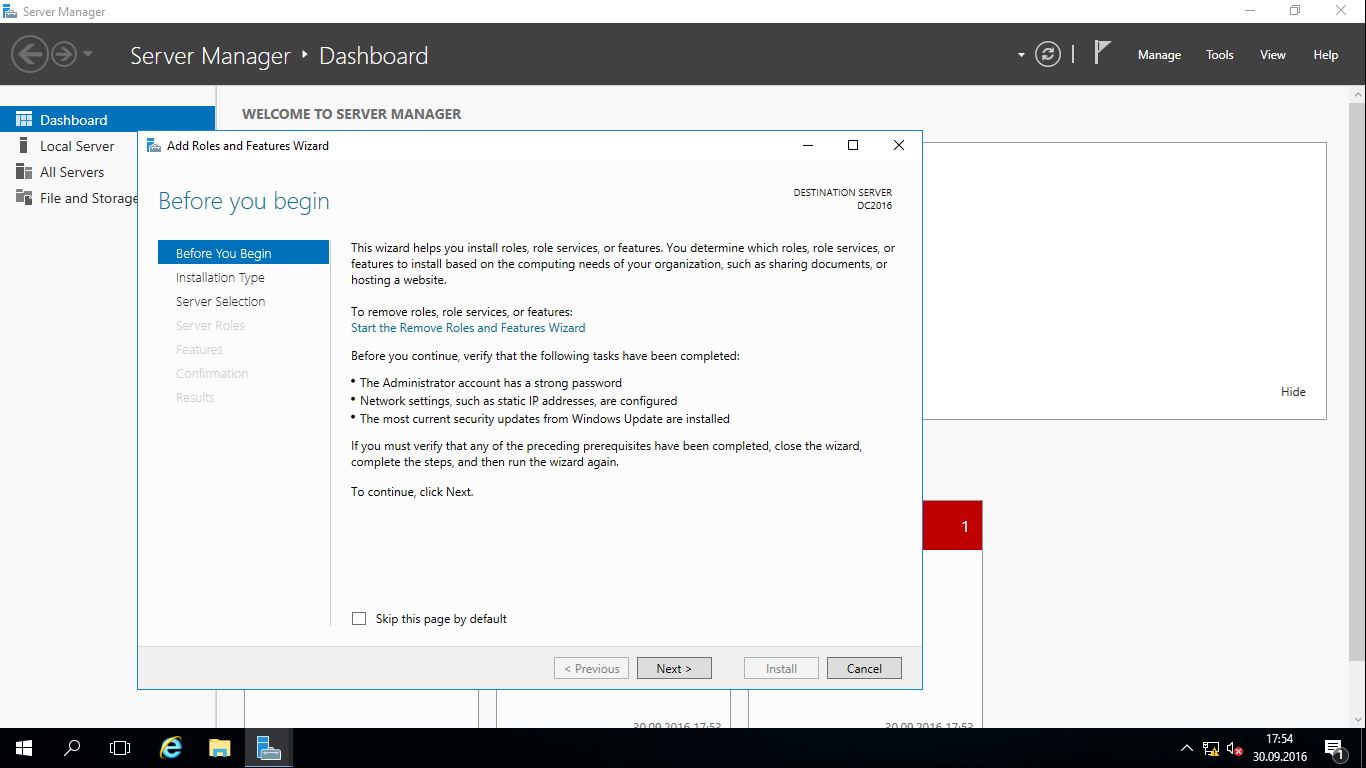The width and height of the screenshot is (1366, 768).
Task: Go to the Before You Begin step
Action: point(243,253)
